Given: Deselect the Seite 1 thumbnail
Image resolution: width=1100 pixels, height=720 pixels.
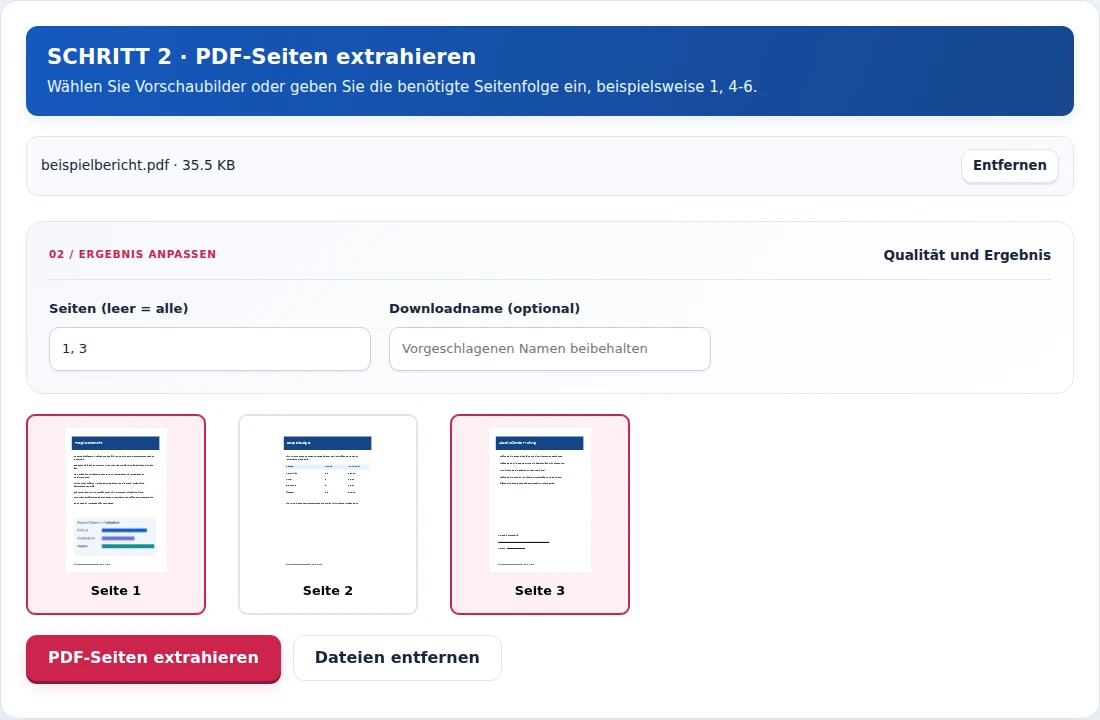Looking at the screenshot, I should (116, 514).
